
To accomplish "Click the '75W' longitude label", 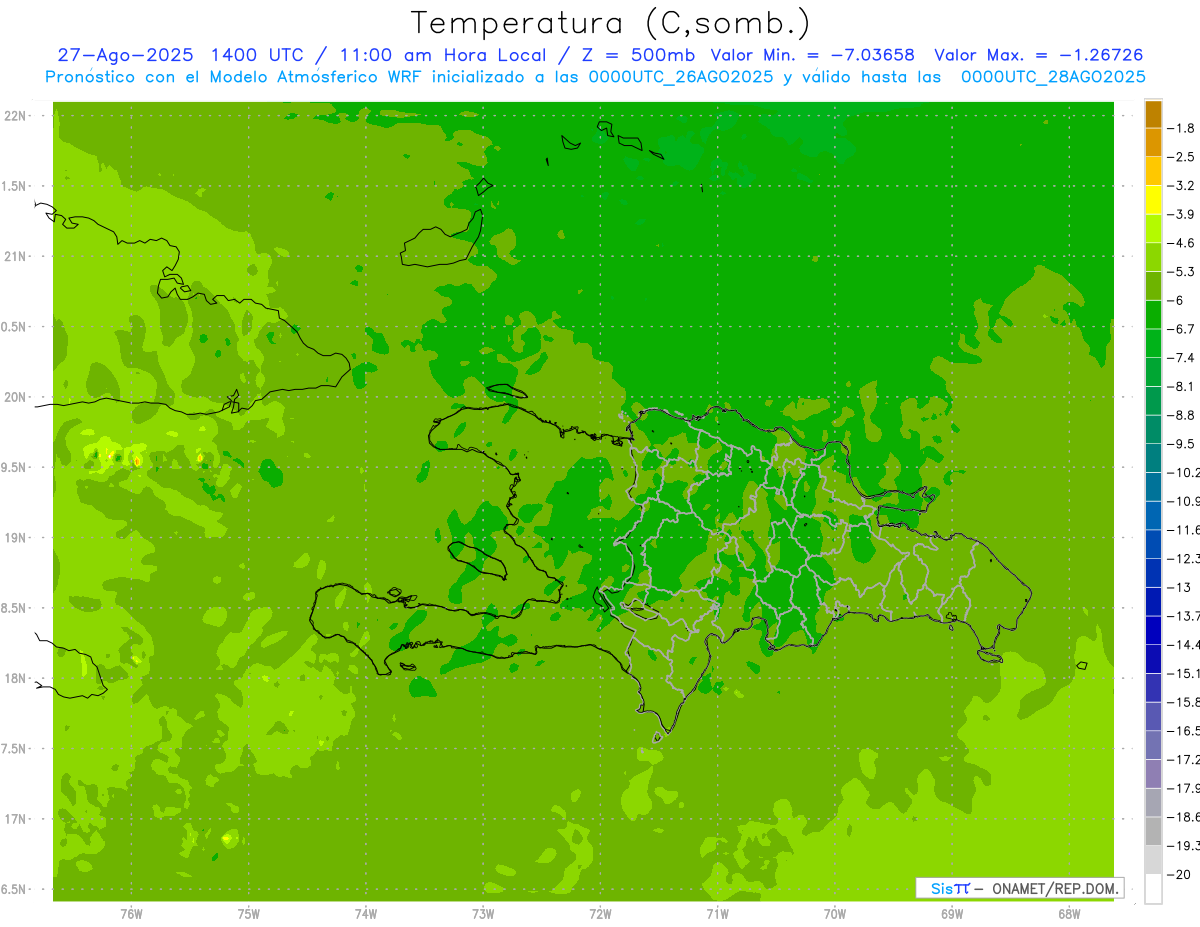I will [248, 913].
